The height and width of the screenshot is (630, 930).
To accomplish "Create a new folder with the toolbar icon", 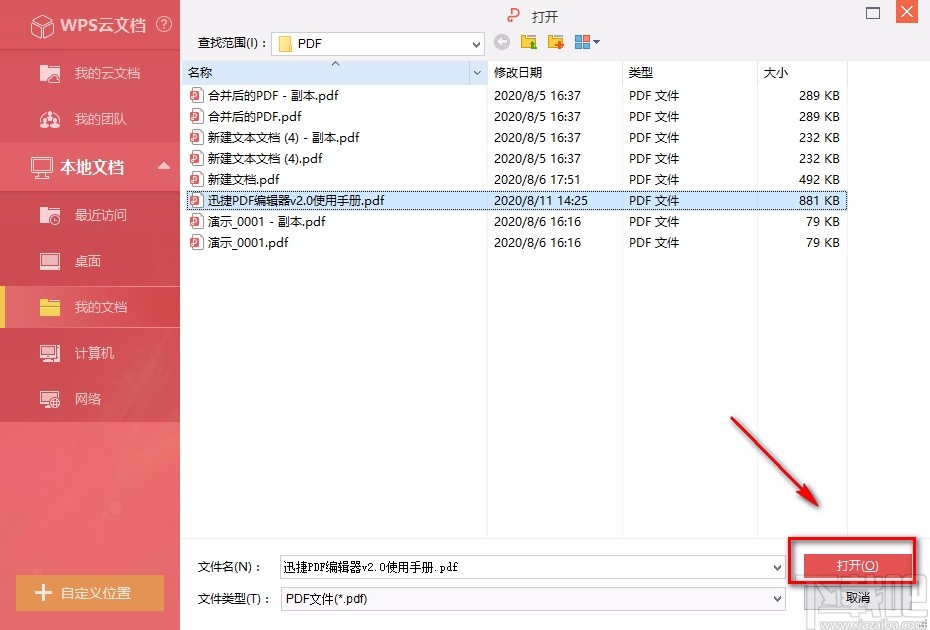I will coord(555,42).
